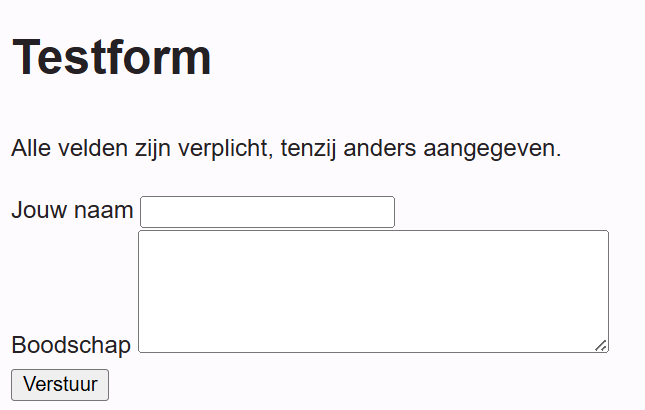Click the word "Jouw" in the name label
This screenshot has width=645, height=410.
[40, 211]
